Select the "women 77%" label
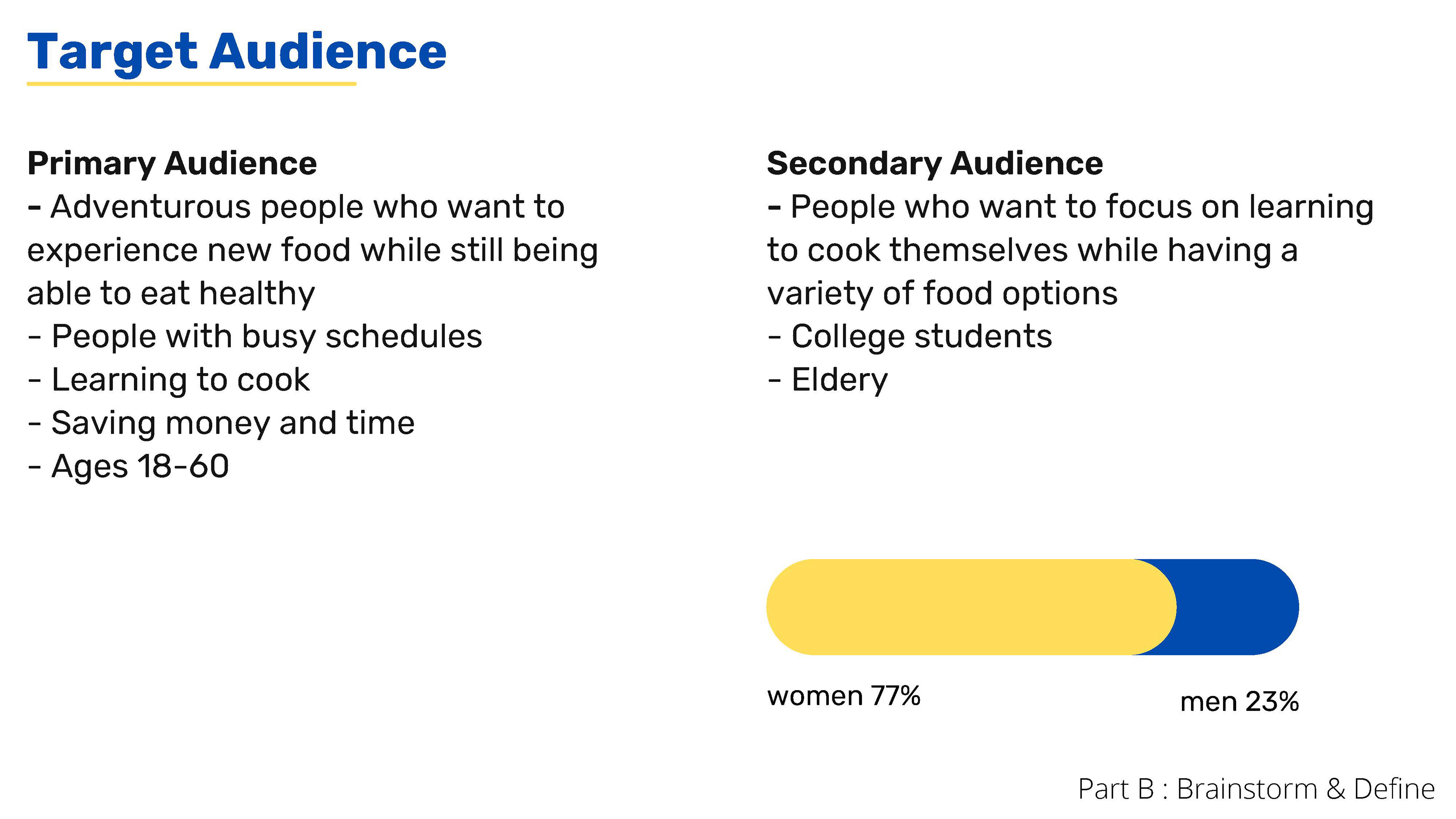 pos(843,696)
